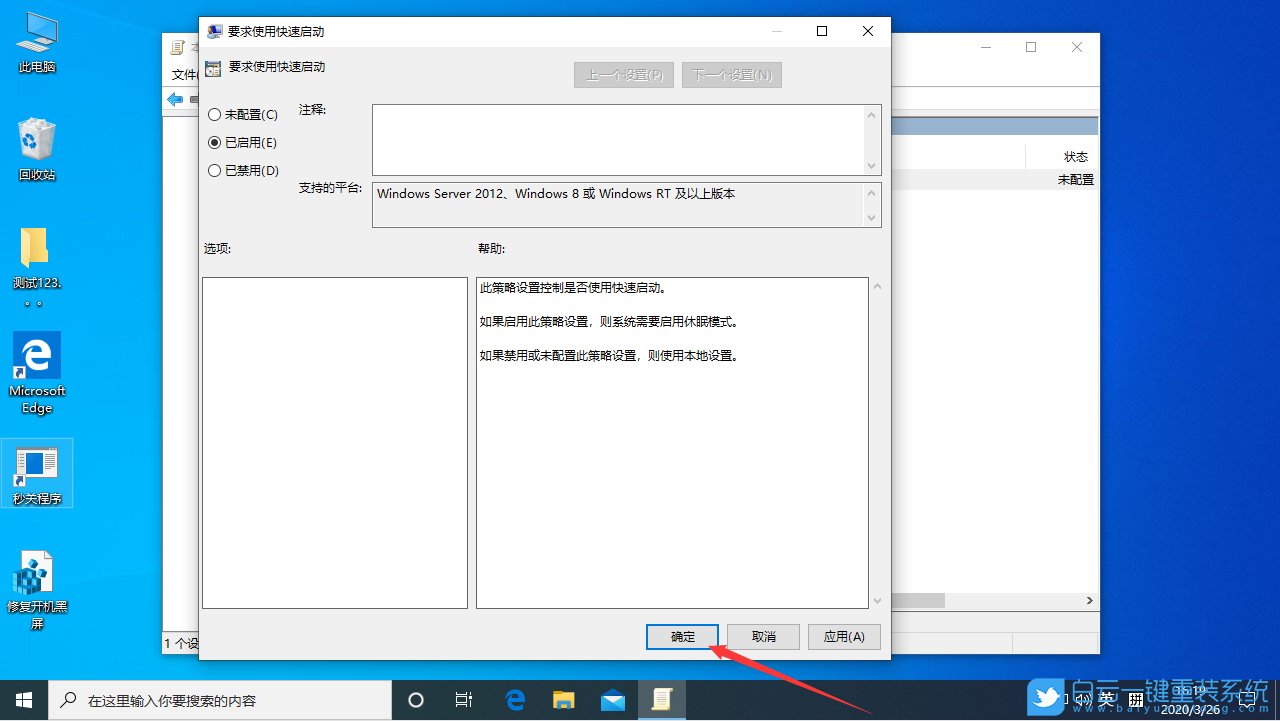Open Cortana search from the taskbar

click(x=415, y=699)
